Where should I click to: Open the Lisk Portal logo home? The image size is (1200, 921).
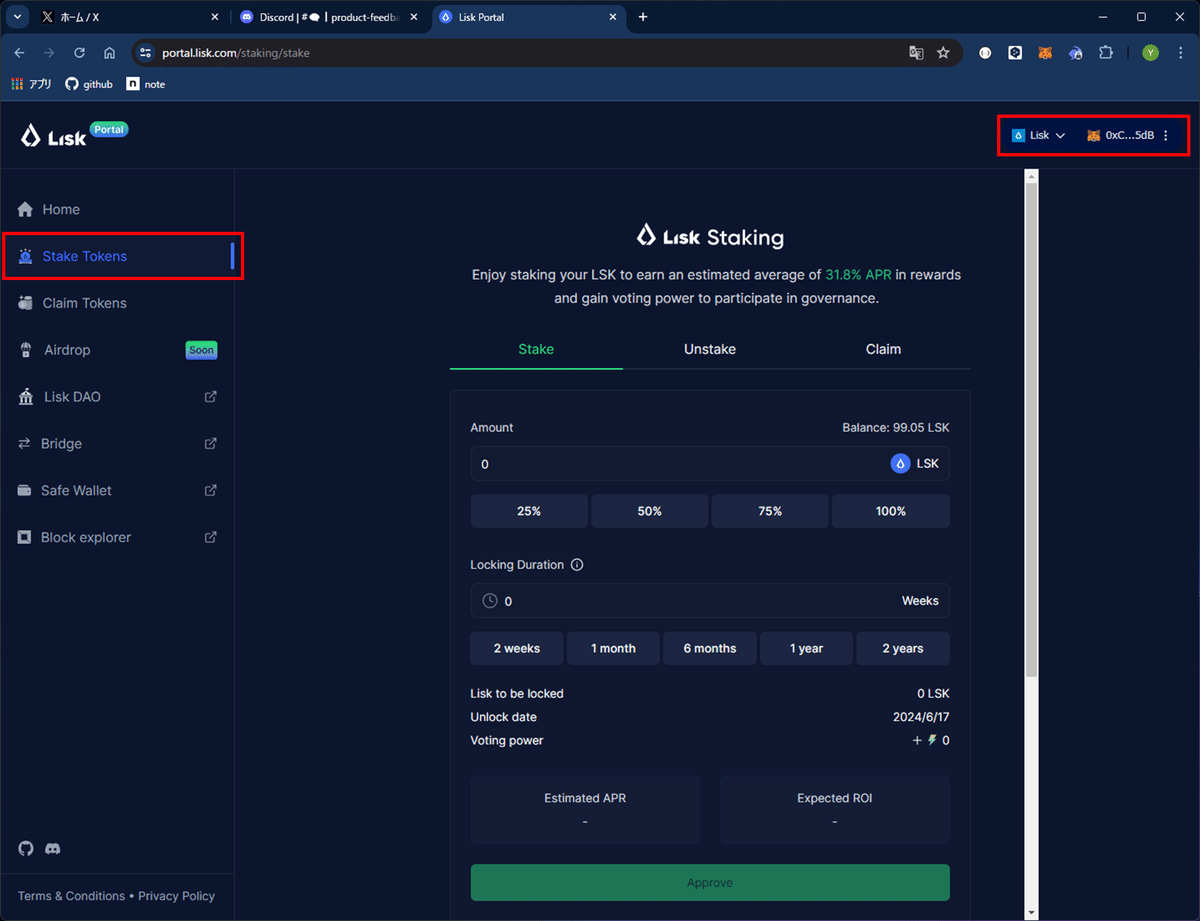74,135
